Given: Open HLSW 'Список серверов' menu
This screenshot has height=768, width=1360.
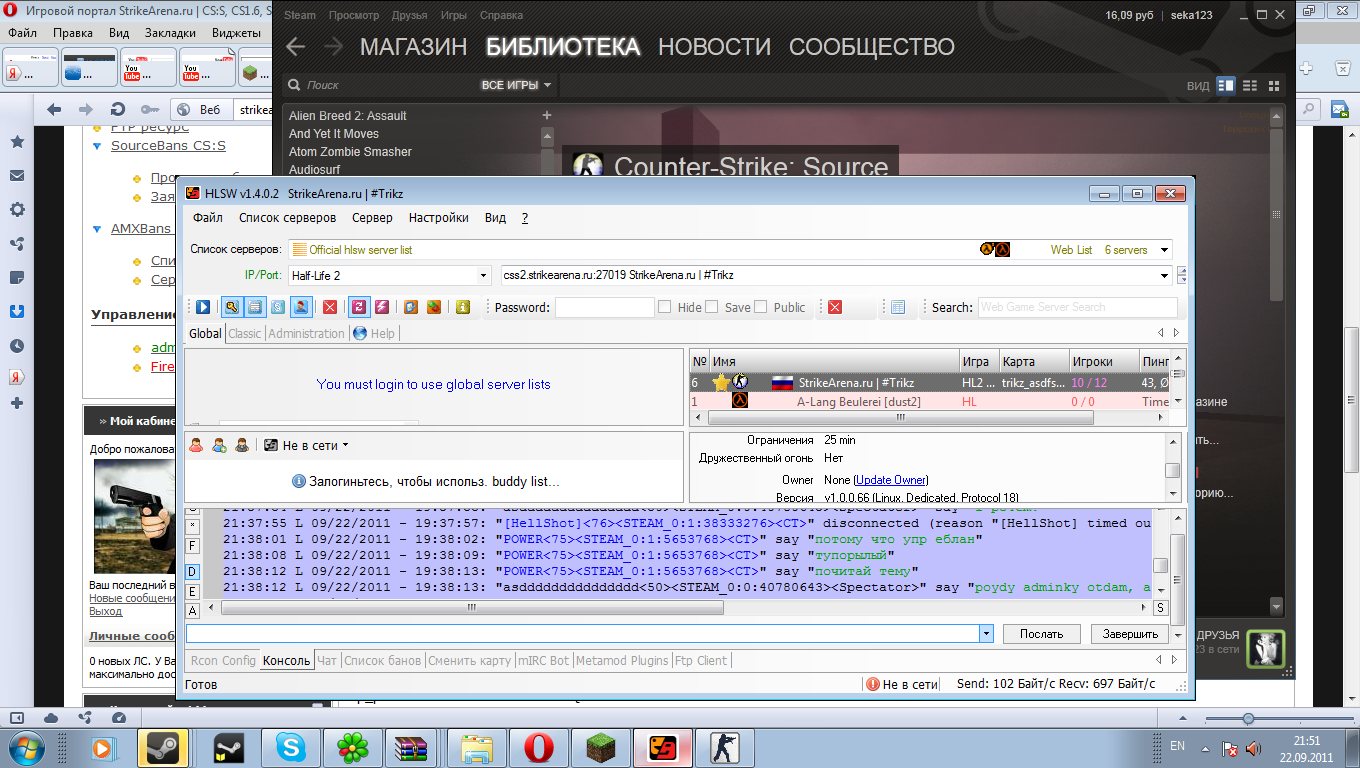Looking at the screenshot, I should [287, 218].
